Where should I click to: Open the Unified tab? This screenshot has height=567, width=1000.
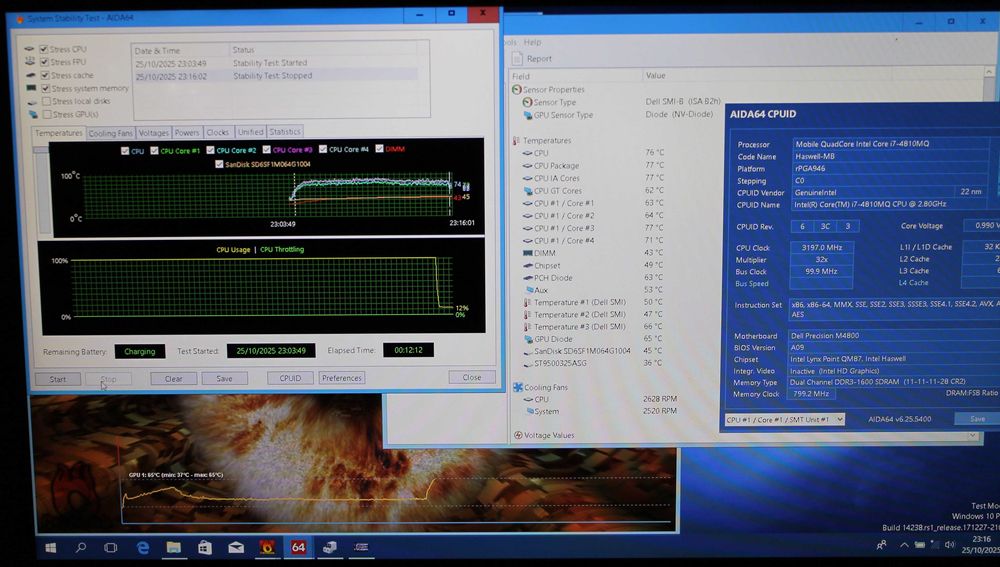coord(250,132)
